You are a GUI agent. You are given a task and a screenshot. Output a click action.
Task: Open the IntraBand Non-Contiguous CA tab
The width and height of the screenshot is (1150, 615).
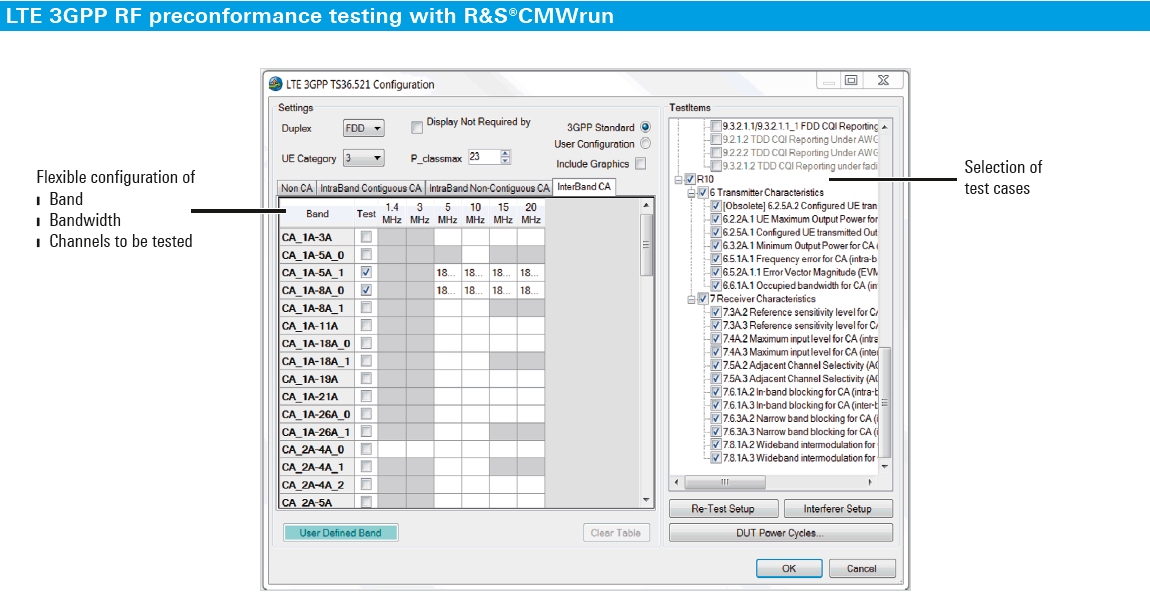coord(489,188)
